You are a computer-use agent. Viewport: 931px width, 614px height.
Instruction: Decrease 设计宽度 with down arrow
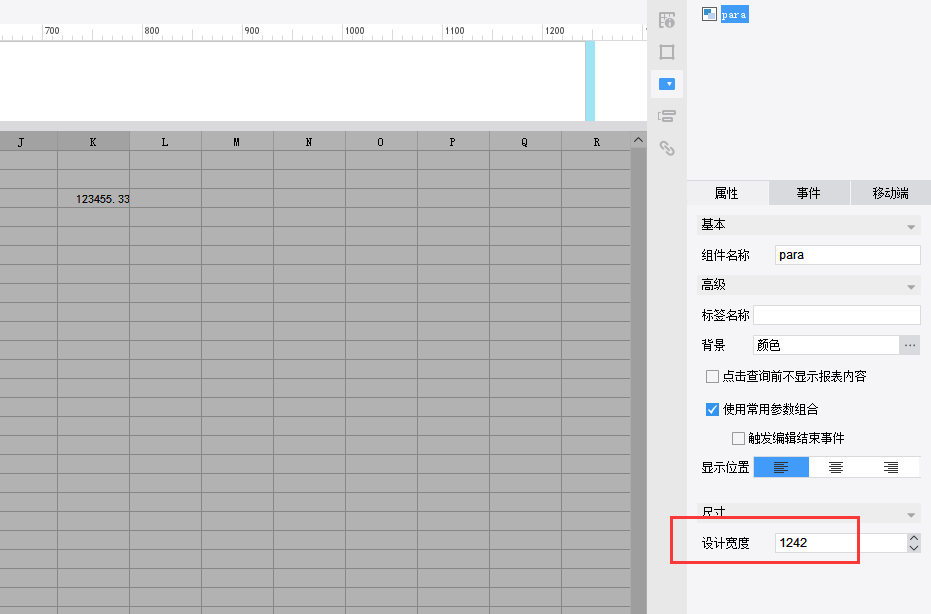914,548
